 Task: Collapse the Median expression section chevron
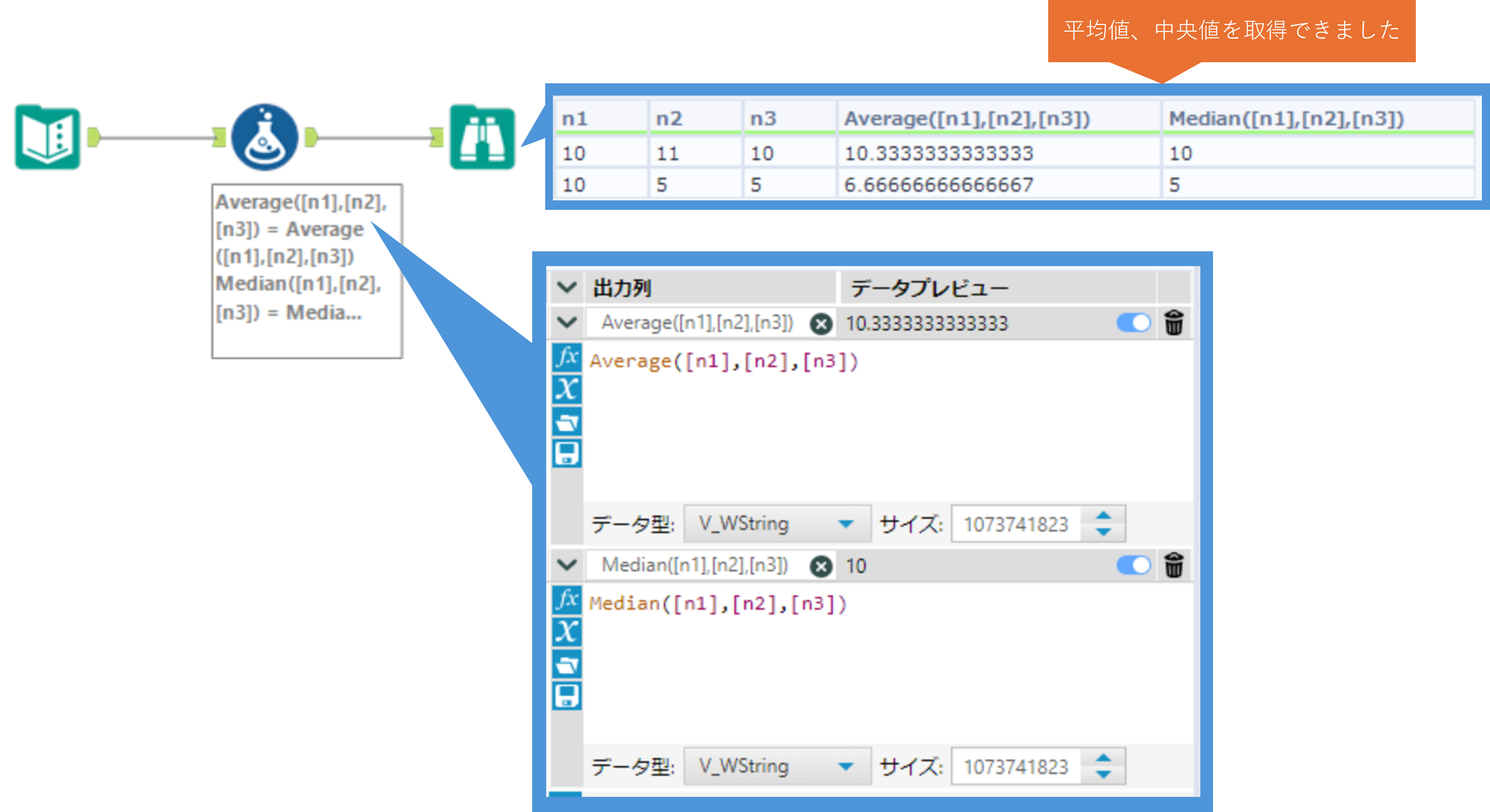(566, 565)
